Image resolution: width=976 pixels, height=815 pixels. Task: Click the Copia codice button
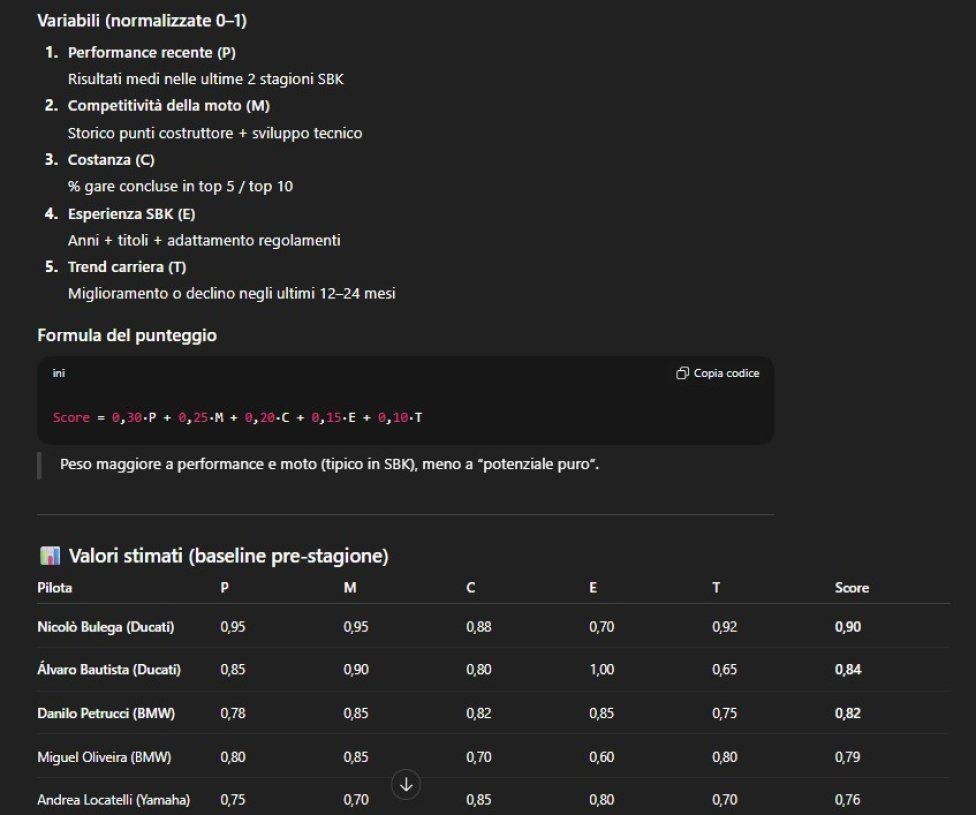point(718,373)
